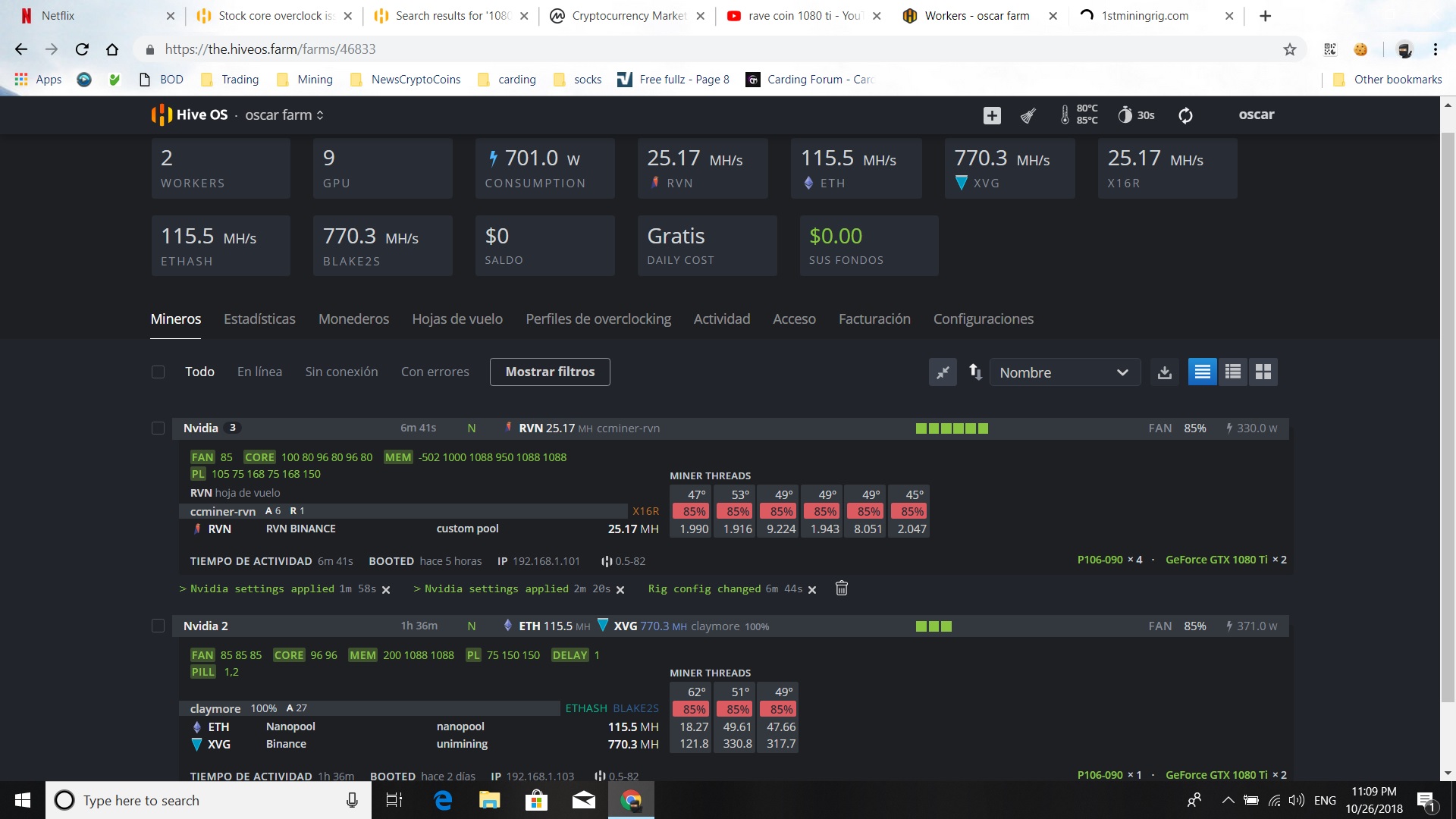Dismiss Nvidia settings applied 1m 58s message
The width and height of the screenshot is (1456, 819).
point(386,590)
